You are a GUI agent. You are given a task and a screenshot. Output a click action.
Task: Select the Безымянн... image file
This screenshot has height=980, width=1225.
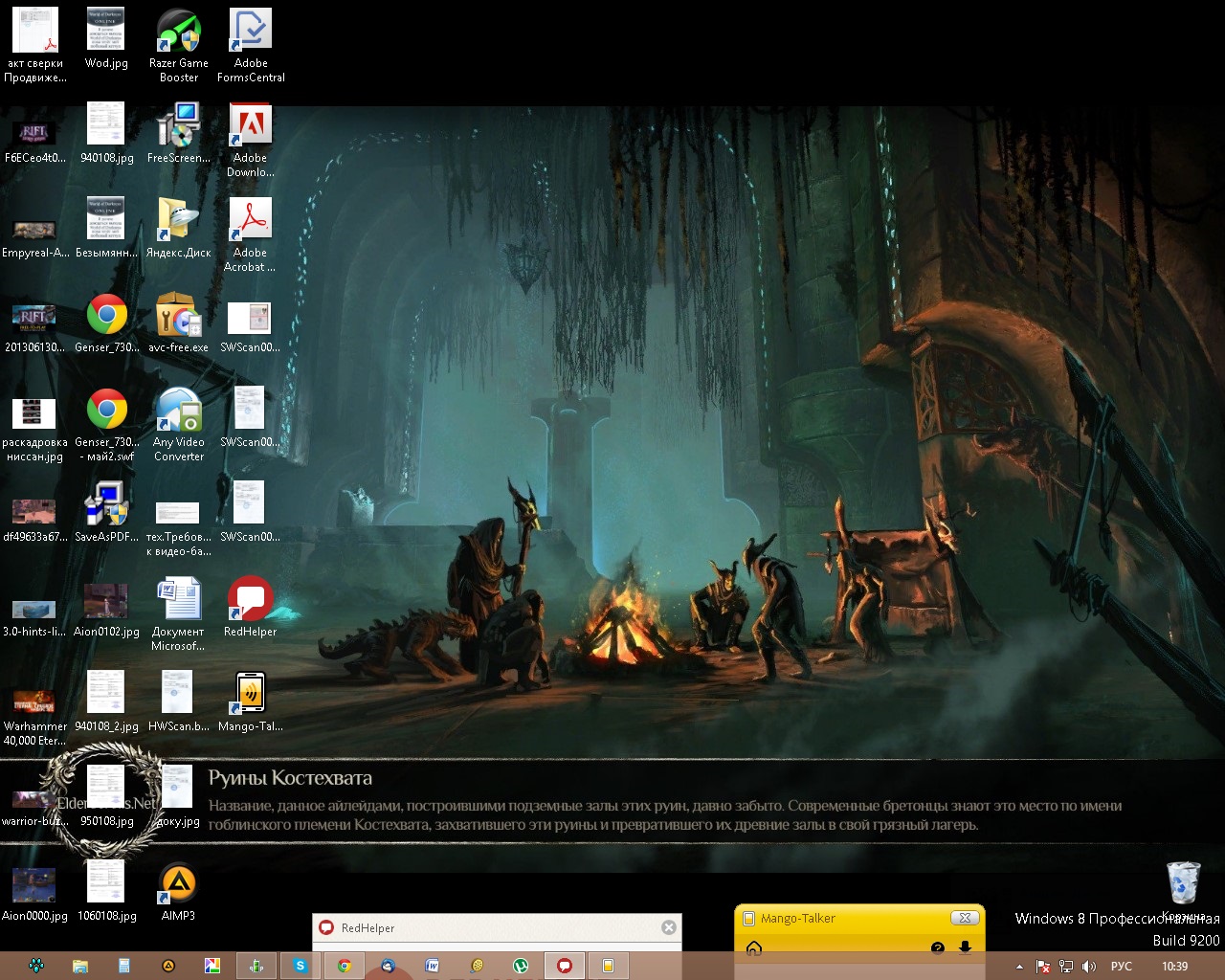click(107, 228)
